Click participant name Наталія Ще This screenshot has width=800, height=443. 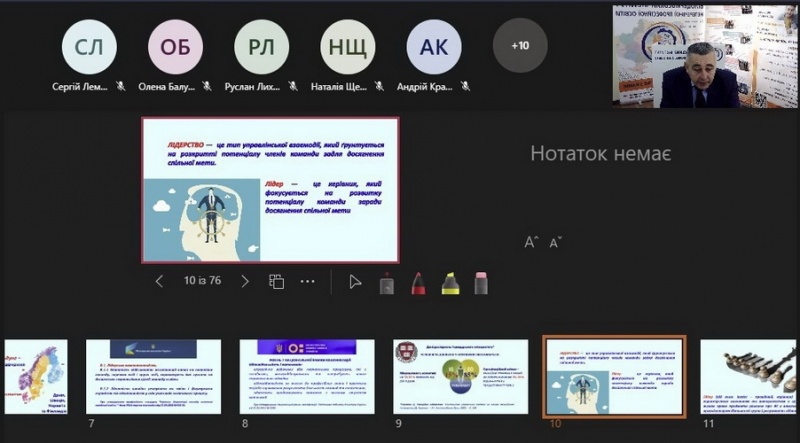pyautogui.click(x=339, y=87)
